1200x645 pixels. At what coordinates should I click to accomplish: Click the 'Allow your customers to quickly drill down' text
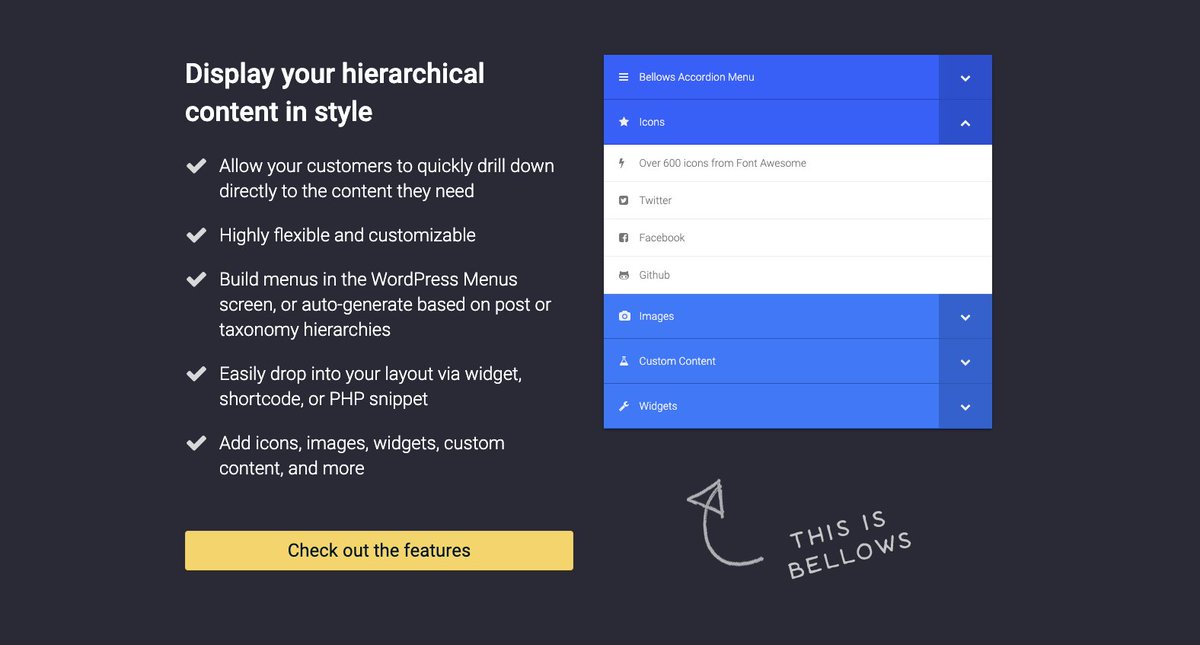387,166
